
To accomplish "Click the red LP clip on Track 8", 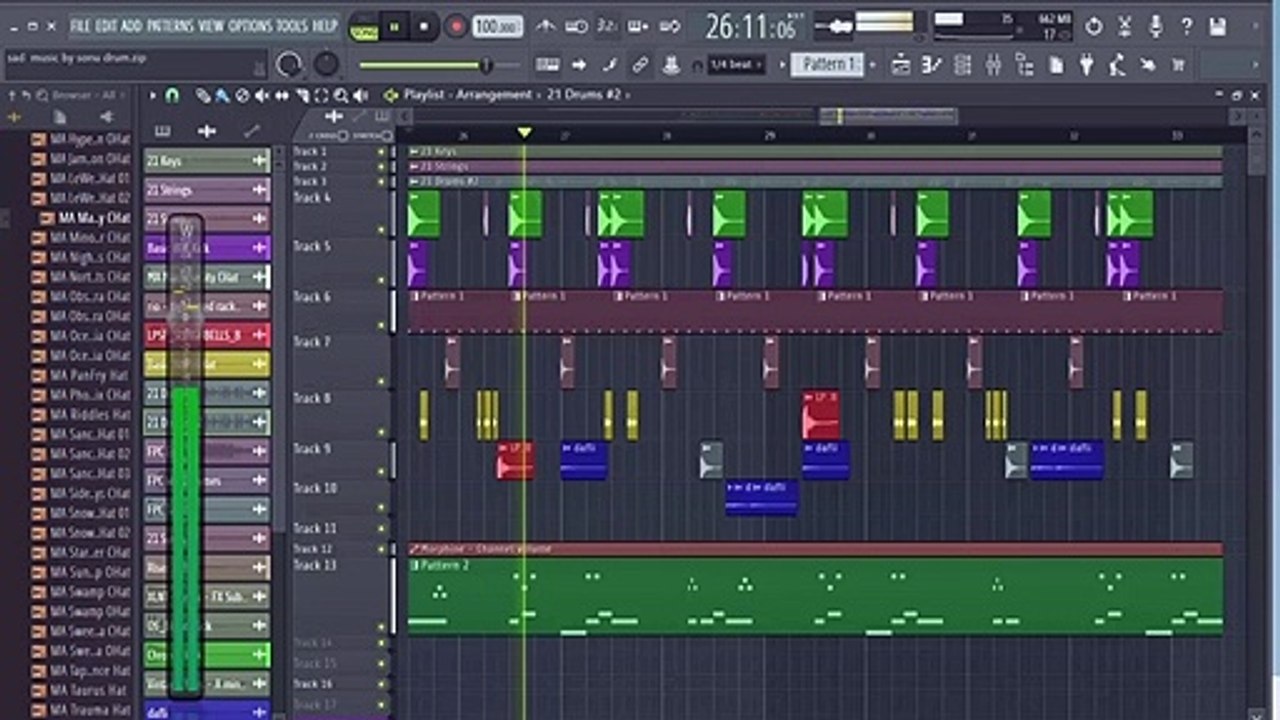I will (x=821, y=415).
